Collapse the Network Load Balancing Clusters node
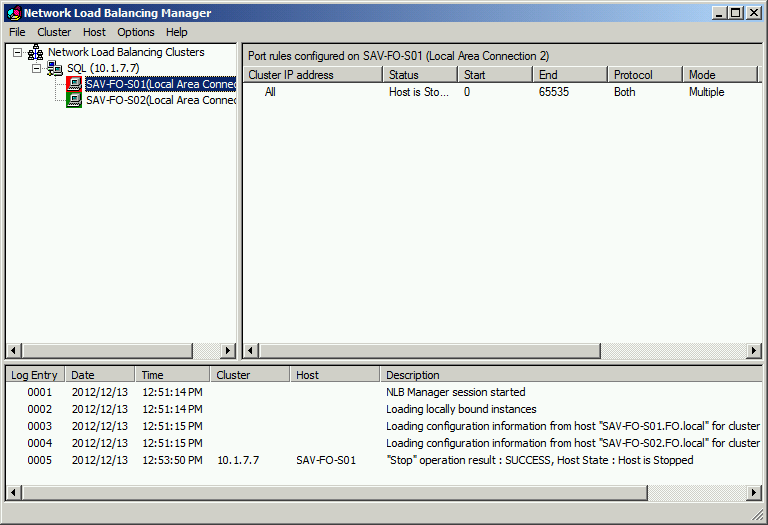The height and width of the screenshot is (525, 768). coord(18,52)
